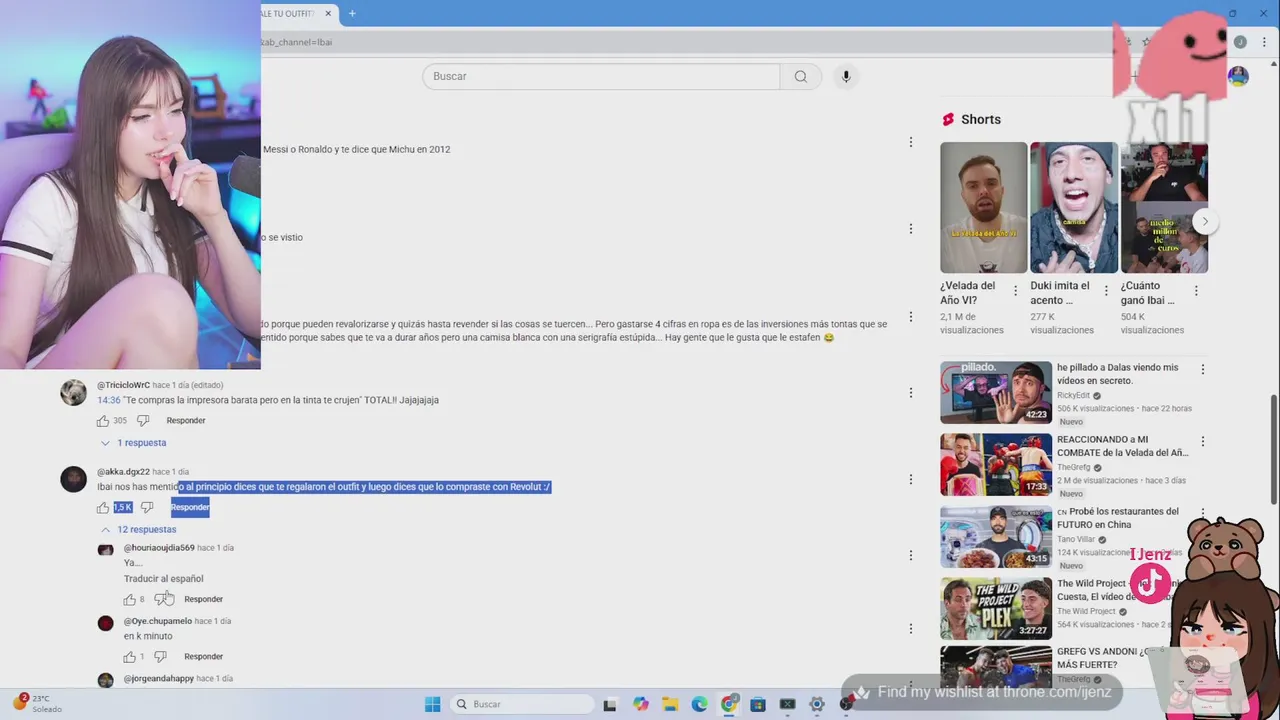Open a new browser tab with plus icon
This screenshot has height=720, width=1280.
352,13
